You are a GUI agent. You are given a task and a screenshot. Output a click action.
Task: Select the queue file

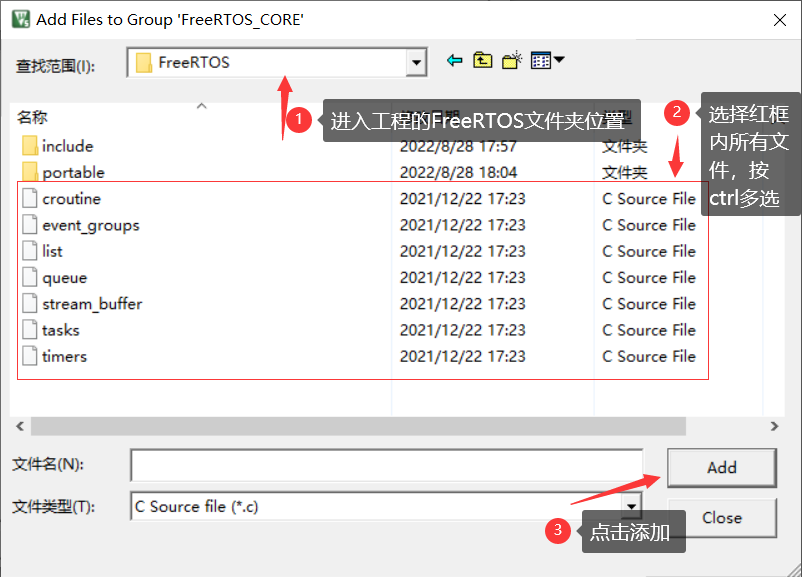click(x=64, y=278)
